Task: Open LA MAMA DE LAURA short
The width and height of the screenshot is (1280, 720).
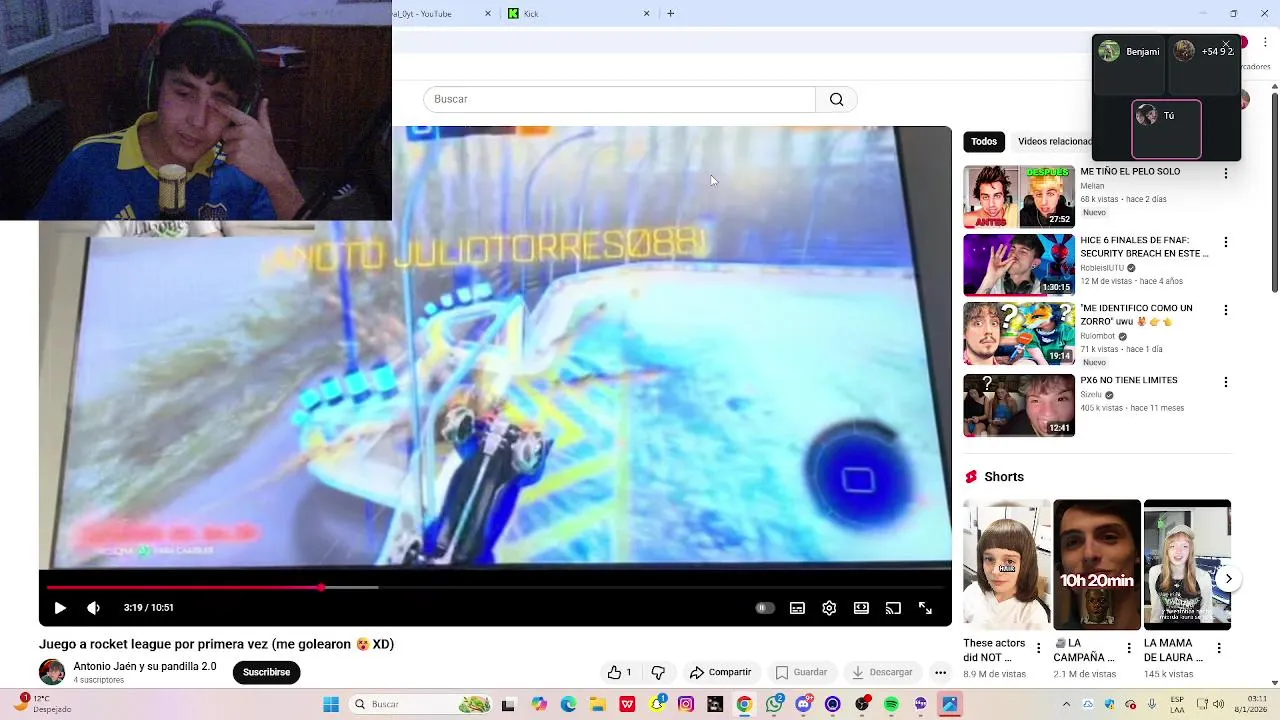Action: (x=1187, y=565)
